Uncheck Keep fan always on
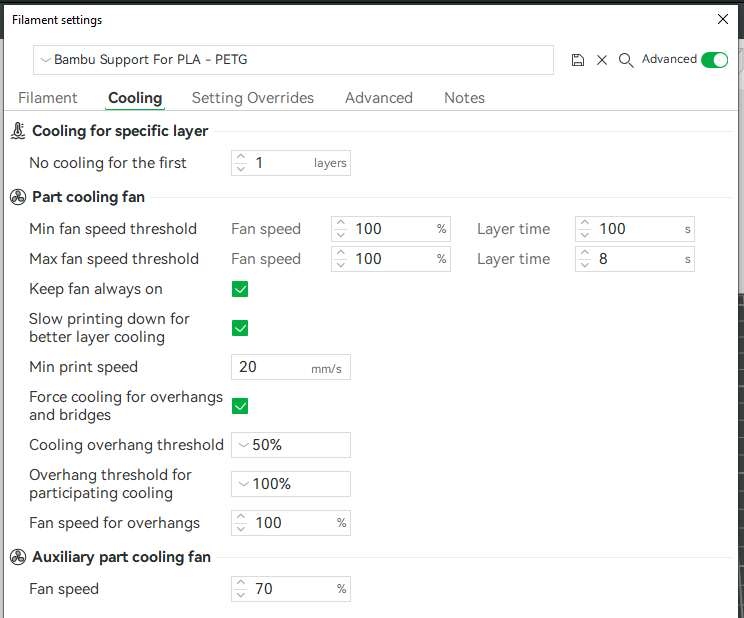744x618 pixels. 240,289
